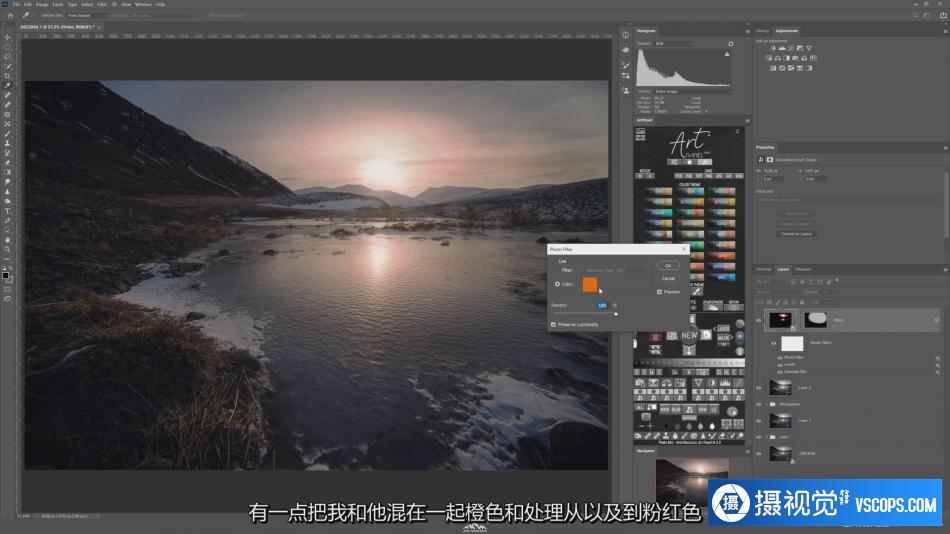This screenshot has height=534, width=950.
Task: Close the Photo Filter dialog
Action: pos(684,249)
